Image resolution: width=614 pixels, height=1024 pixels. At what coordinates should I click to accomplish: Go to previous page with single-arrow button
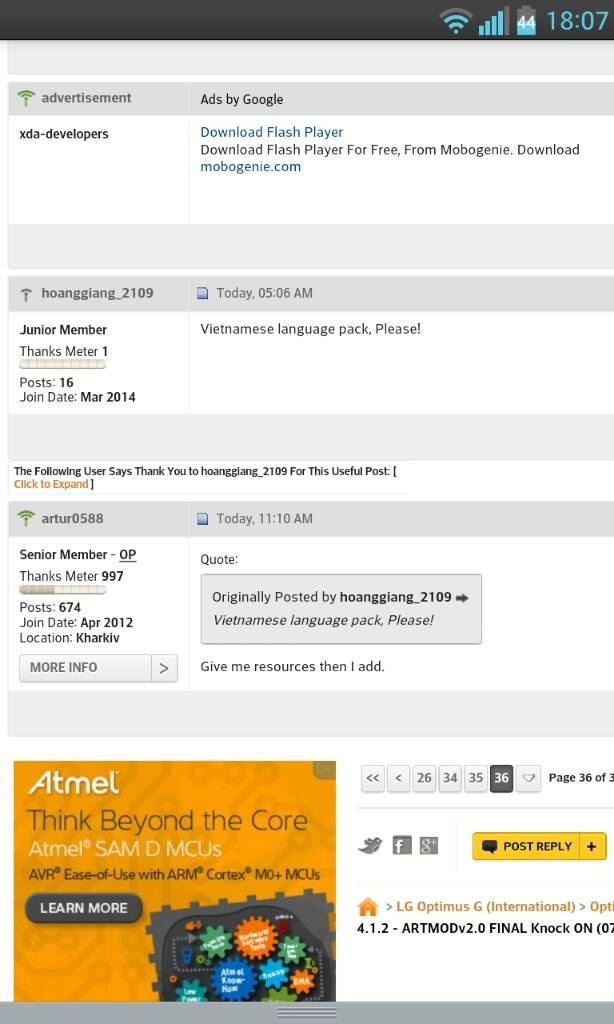(398, 778)
